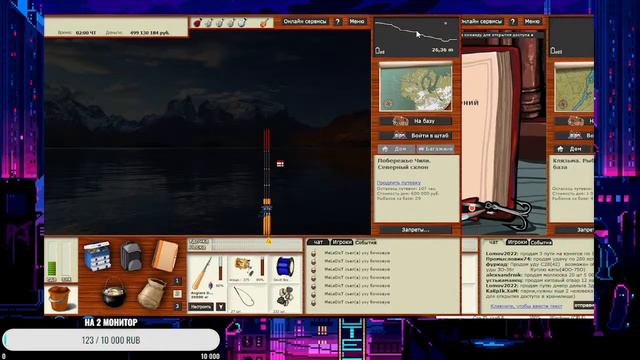Click the depth profile chart
Viewport: 640px width, 360px height.
coord(416,36)
